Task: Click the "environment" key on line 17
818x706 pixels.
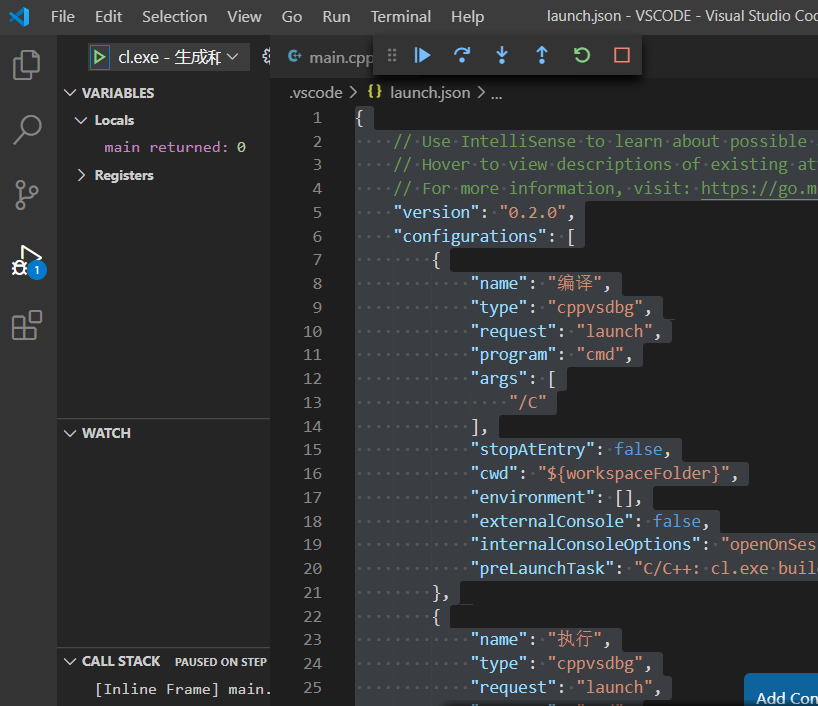Action: click(532, 497)
